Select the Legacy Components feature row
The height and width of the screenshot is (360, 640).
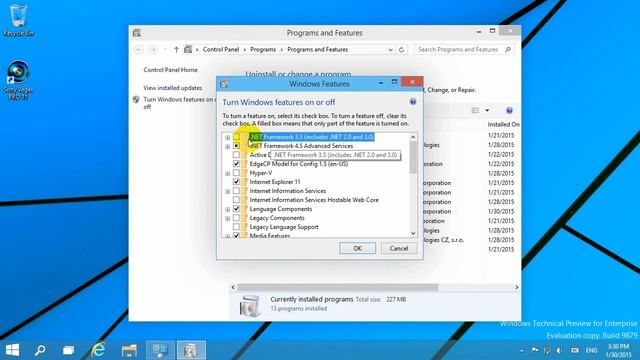pos(277,218)
